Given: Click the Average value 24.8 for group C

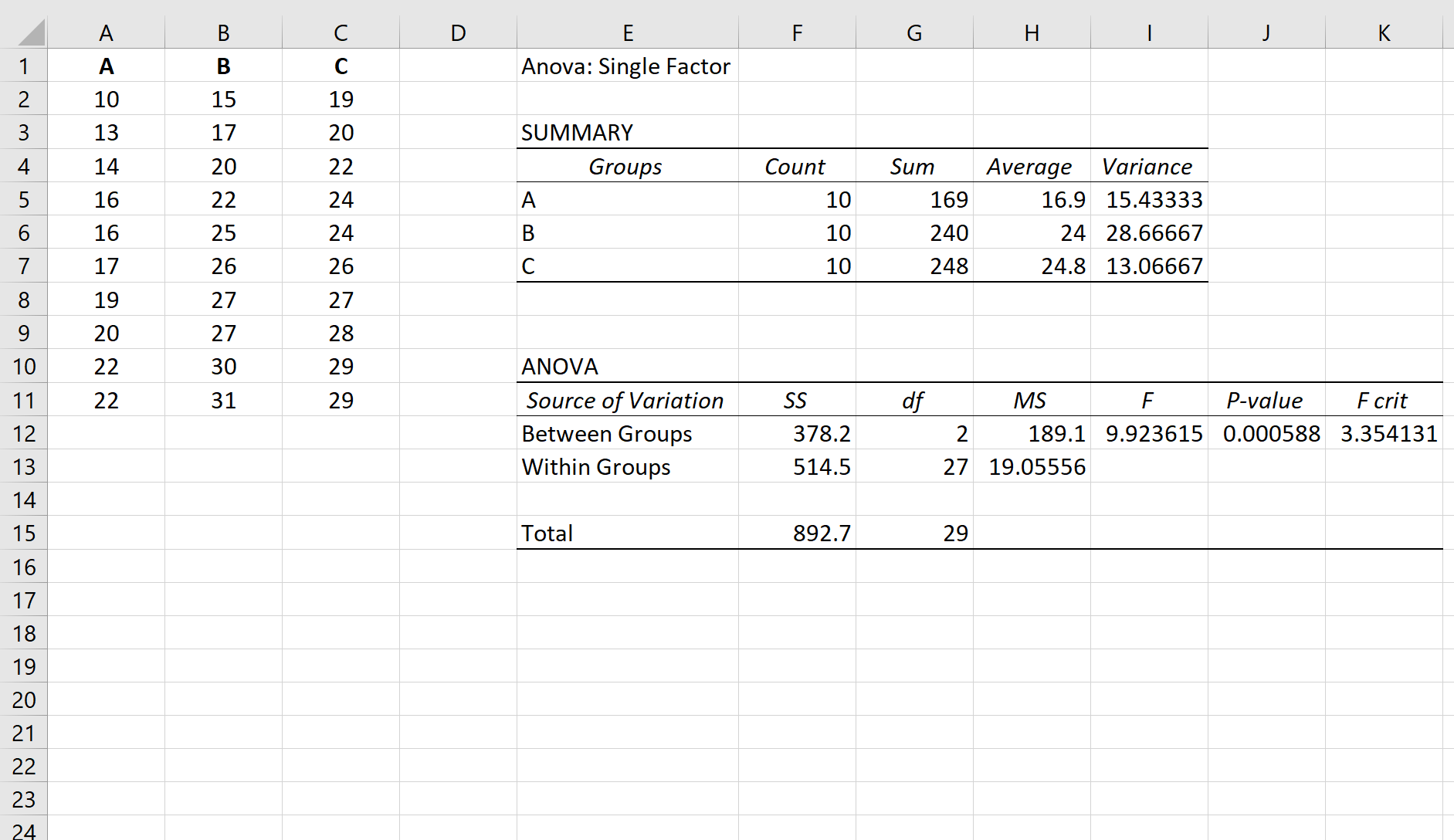Looking at the screenshot, I should tap(1031, 266).
